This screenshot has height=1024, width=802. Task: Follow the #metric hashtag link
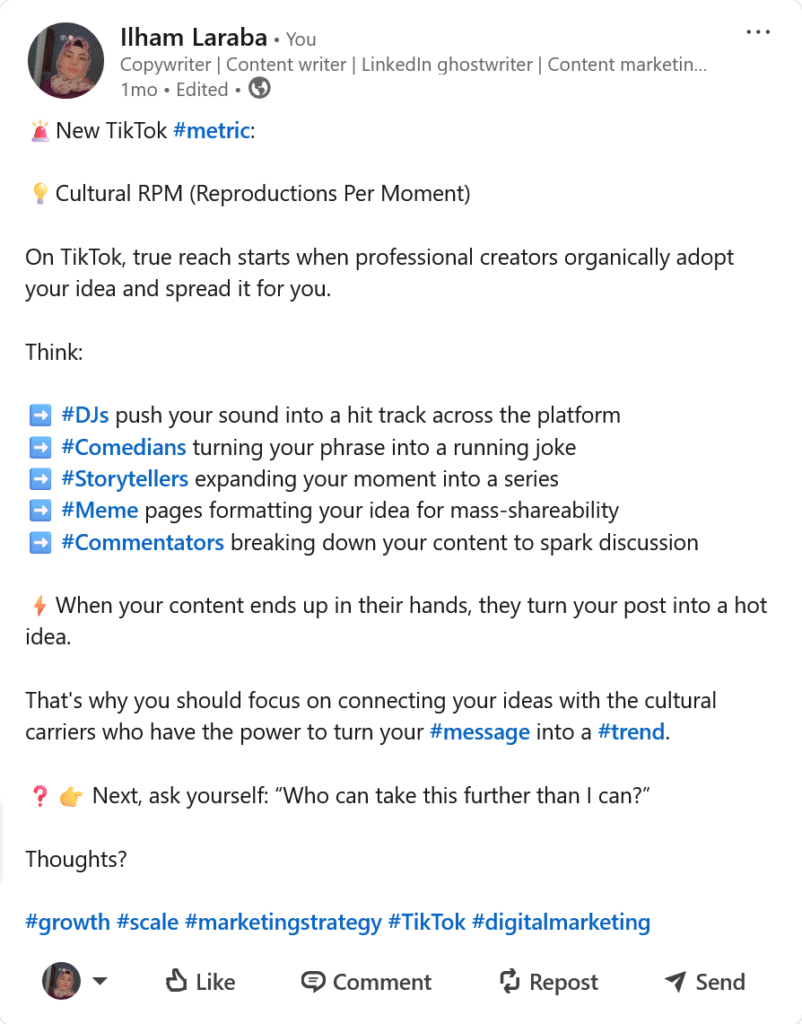point(211,130)
